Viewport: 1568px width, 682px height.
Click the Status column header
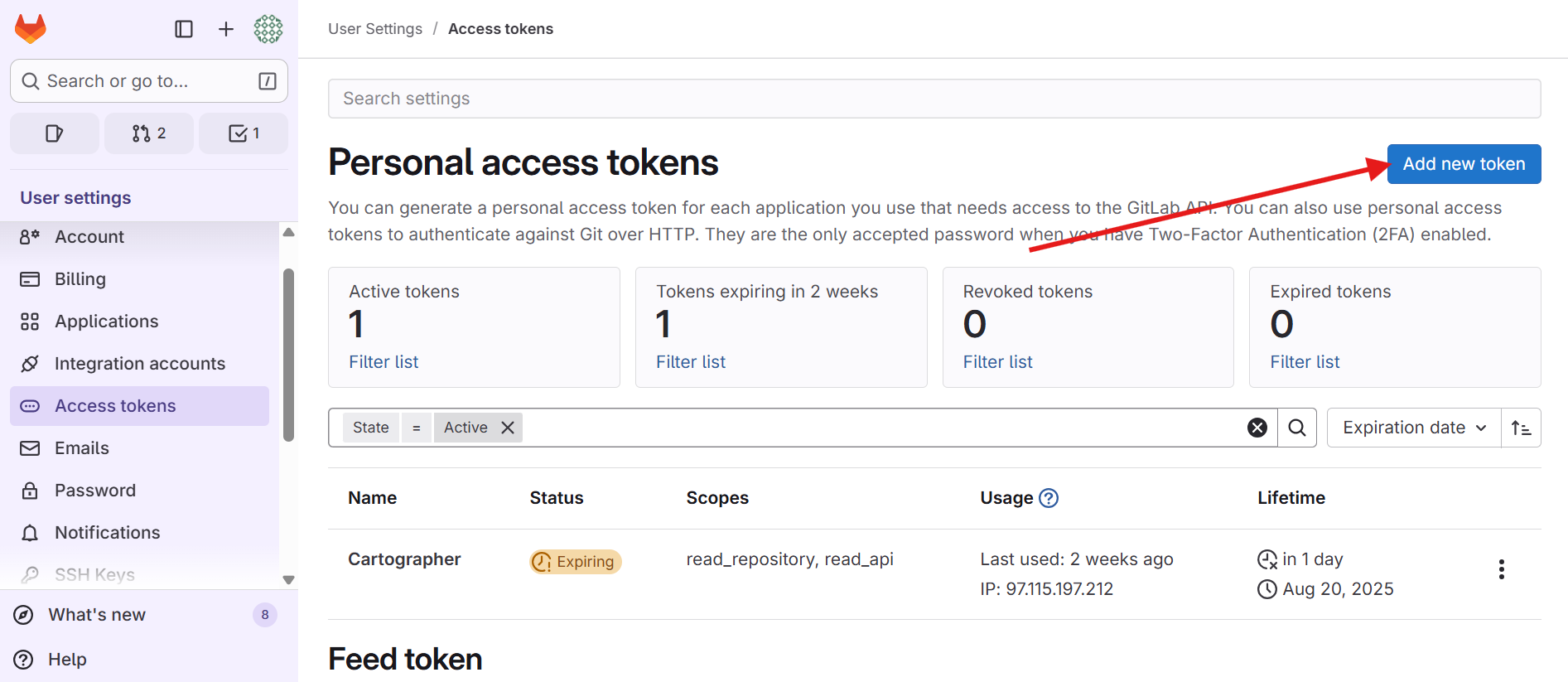(557, 498)
